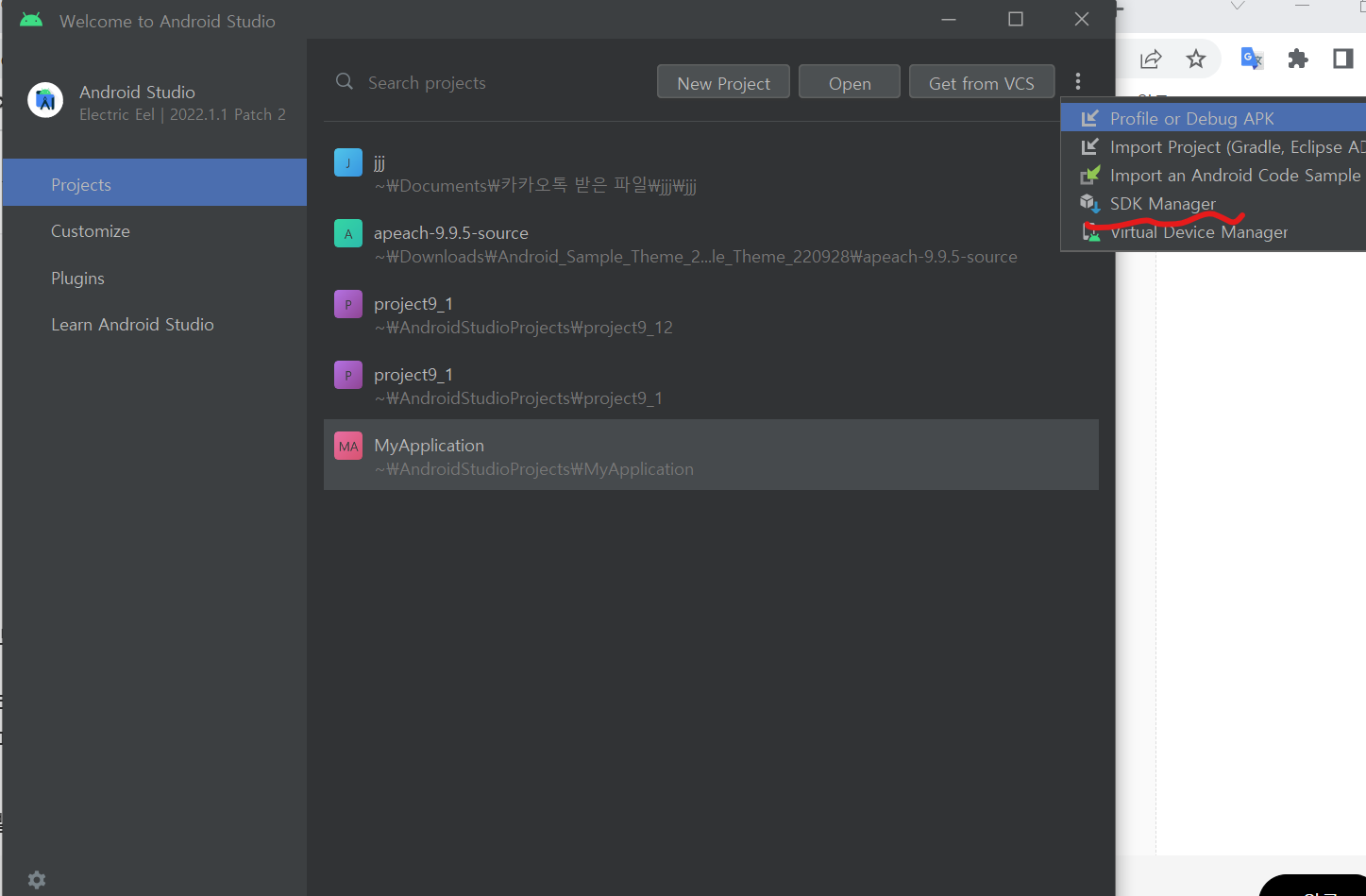The height and width of the screenshot is (896, 1366).
Task: Click the project9_1 icon for project9_12 path
Action: [348, 304]
